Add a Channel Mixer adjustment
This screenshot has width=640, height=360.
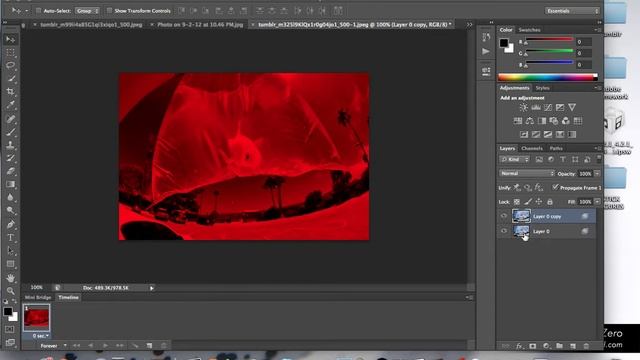(x=566, y=121)
